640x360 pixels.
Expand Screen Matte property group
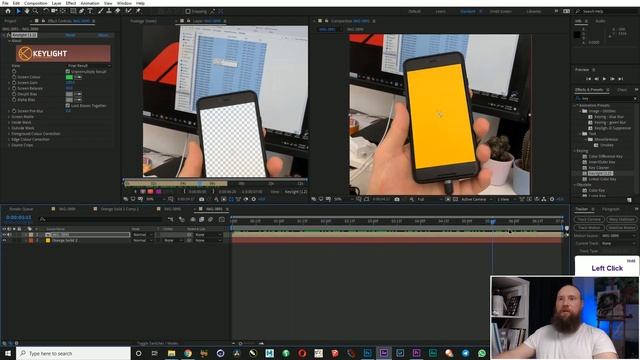9,117
